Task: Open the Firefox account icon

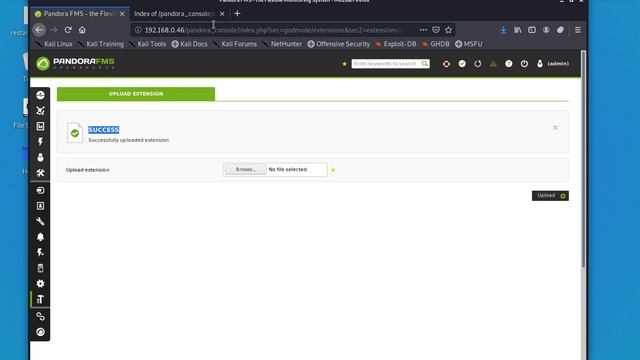Action: point(546,30)
